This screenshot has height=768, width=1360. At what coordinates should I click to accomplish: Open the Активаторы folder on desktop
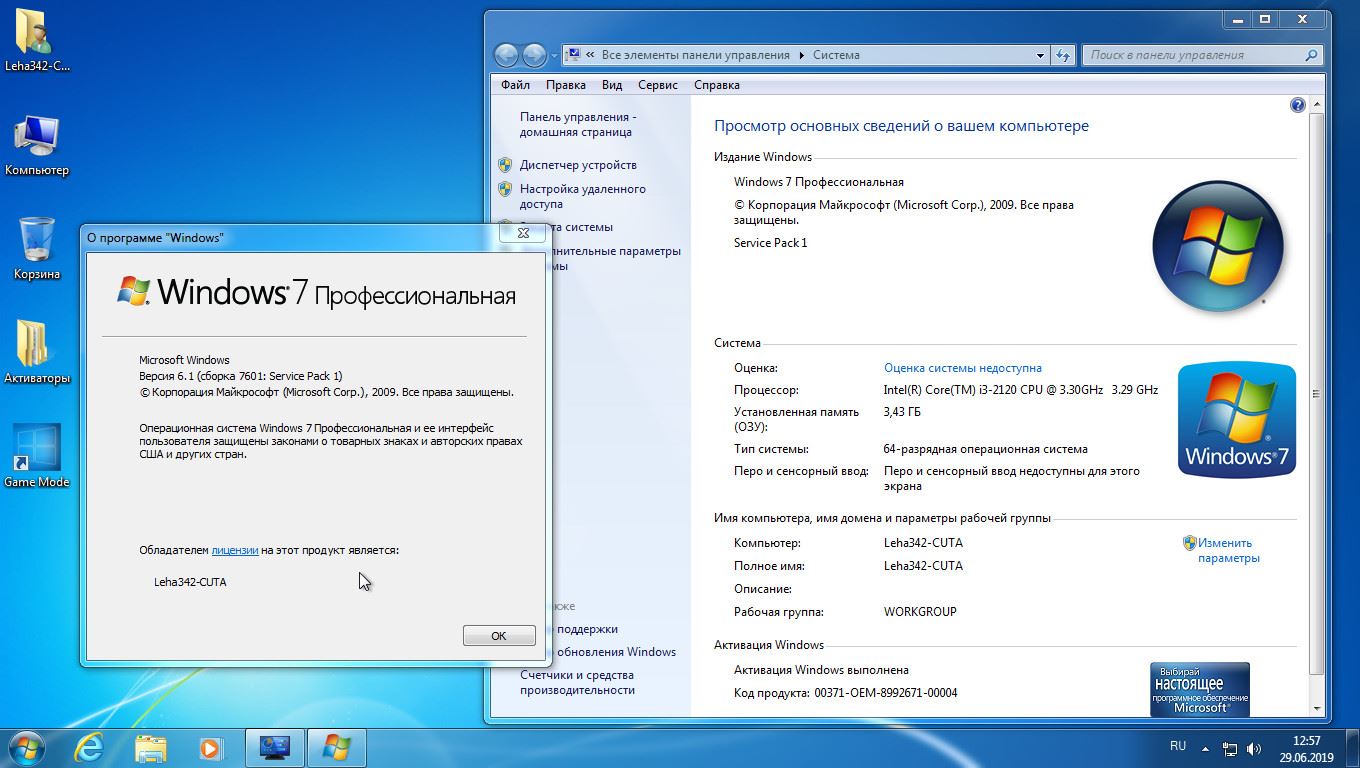coord(37,347)
